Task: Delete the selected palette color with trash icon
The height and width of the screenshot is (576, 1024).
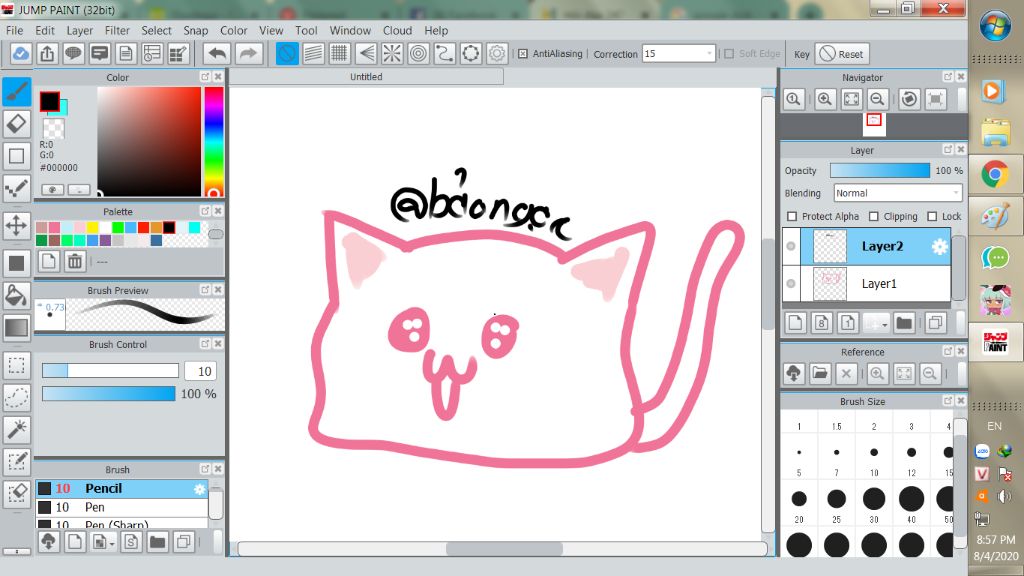Action: coord(74,261)
